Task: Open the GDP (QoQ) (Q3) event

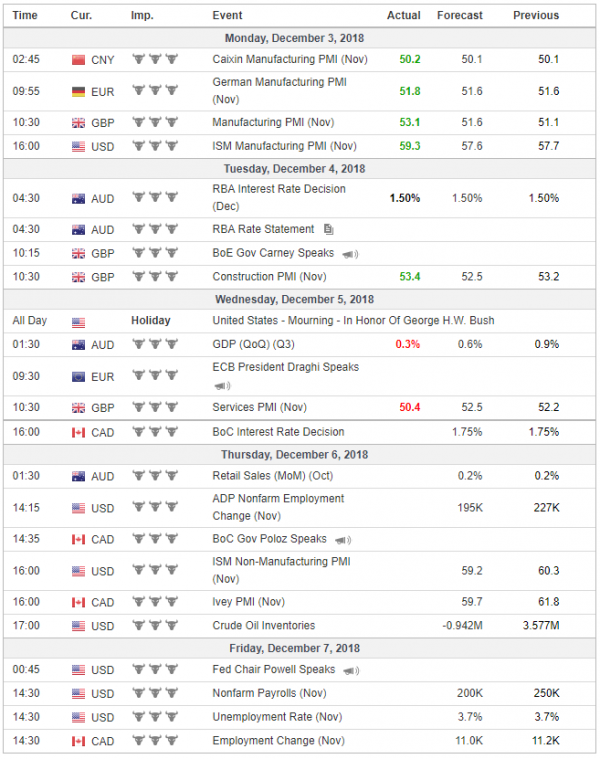Action: click(254, 345)
